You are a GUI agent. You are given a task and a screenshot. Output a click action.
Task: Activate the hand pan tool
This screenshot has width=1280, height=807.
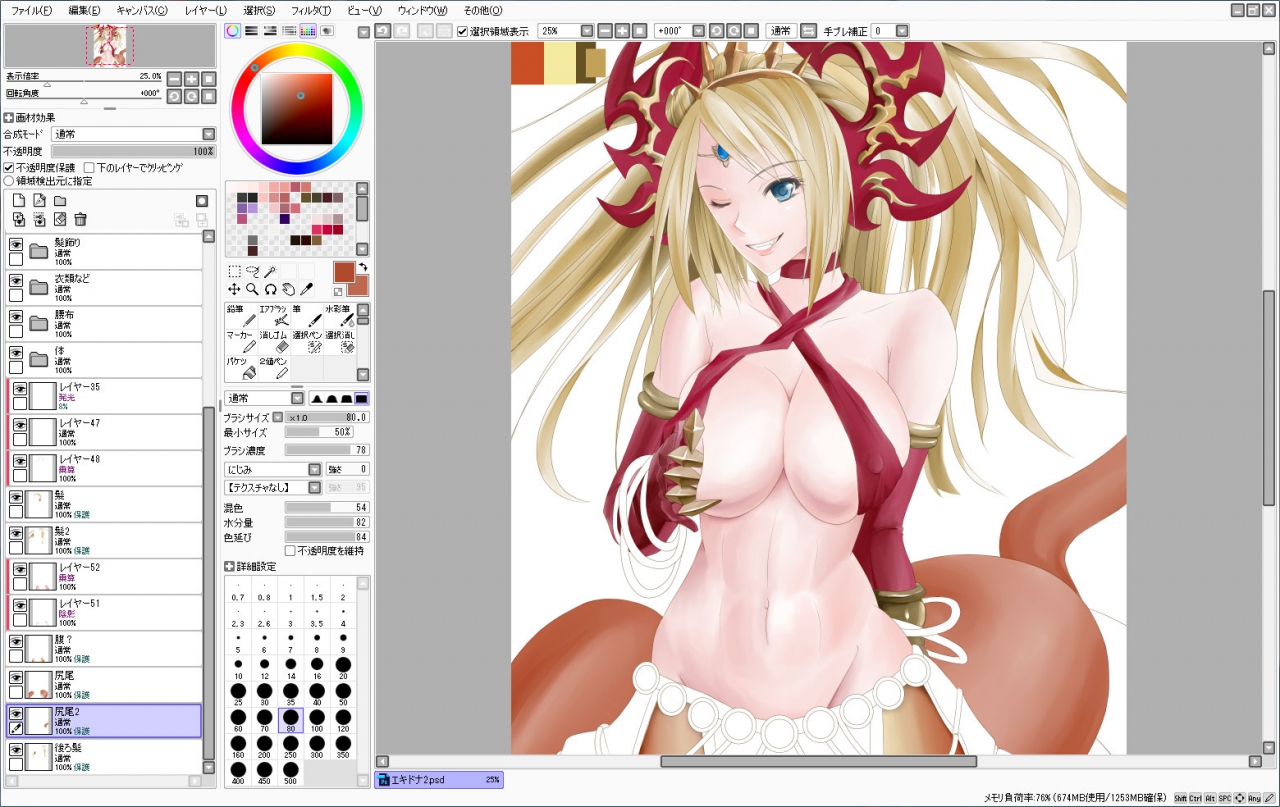pyautogui.click(x=288, y=289)
